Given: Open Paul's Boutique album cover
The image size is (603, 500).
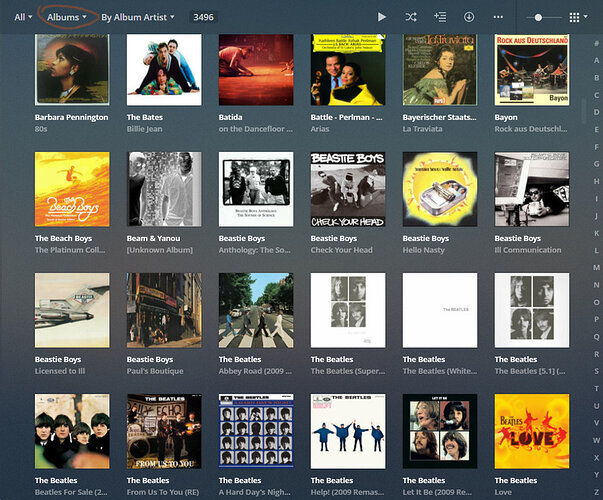Looking at the screenshot, I should 164,310.
